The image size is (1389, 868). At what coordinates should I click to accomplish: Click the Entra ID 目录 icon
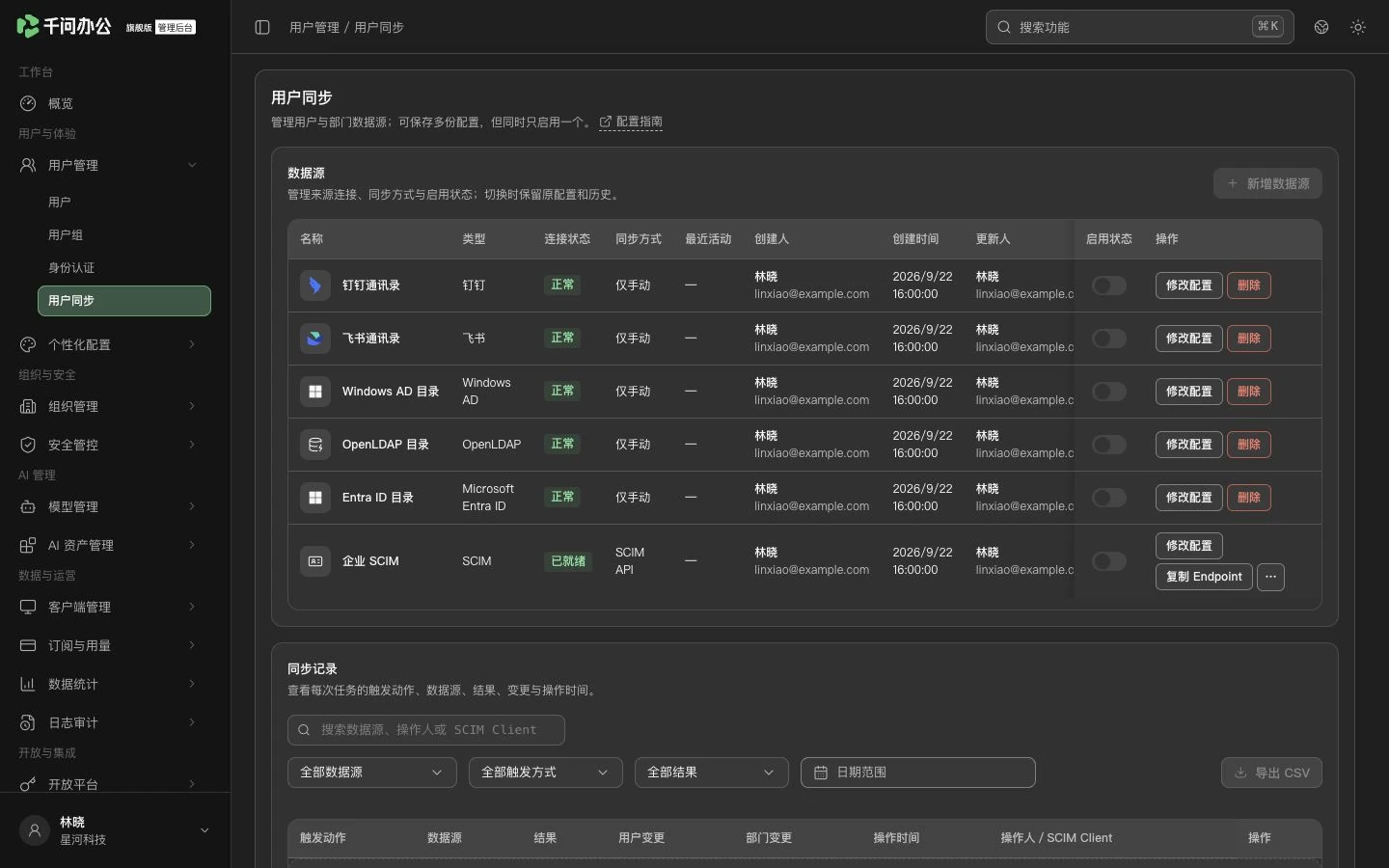click(315, 498)
